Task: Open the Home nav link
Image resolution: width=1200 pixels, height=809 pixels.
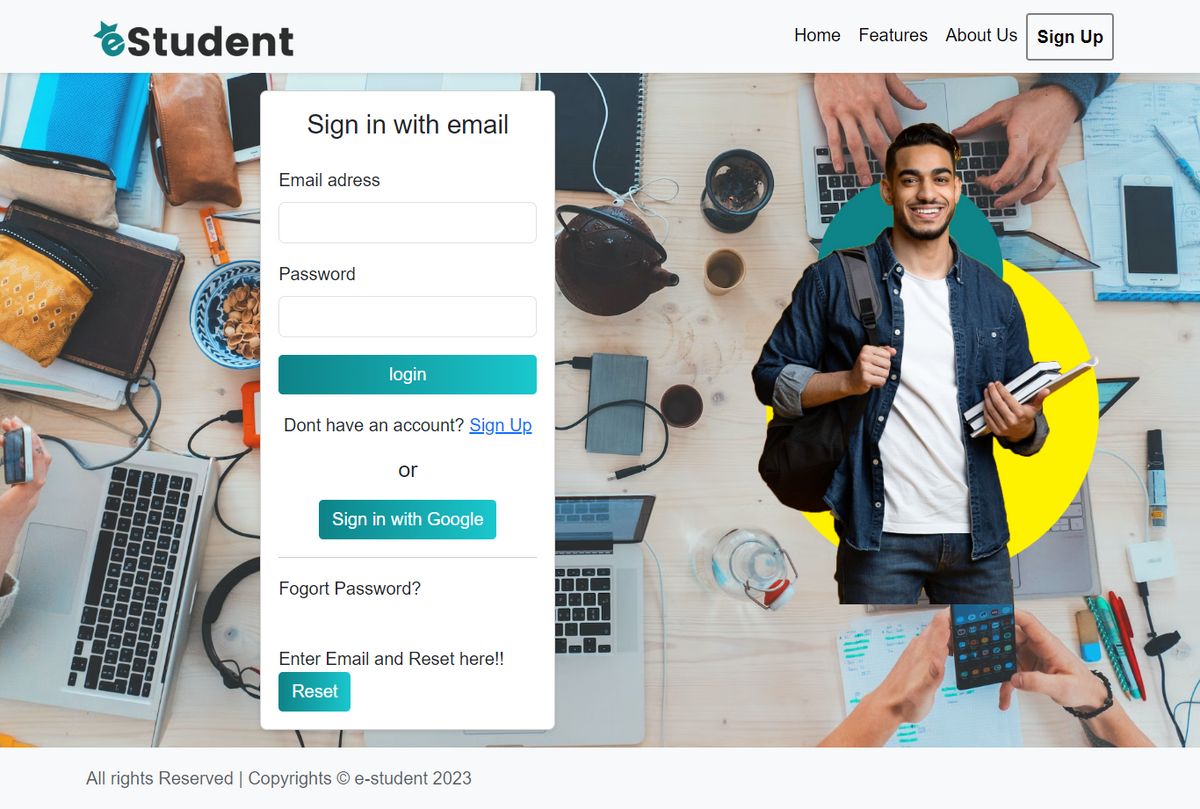Action: tap(817, 35)
